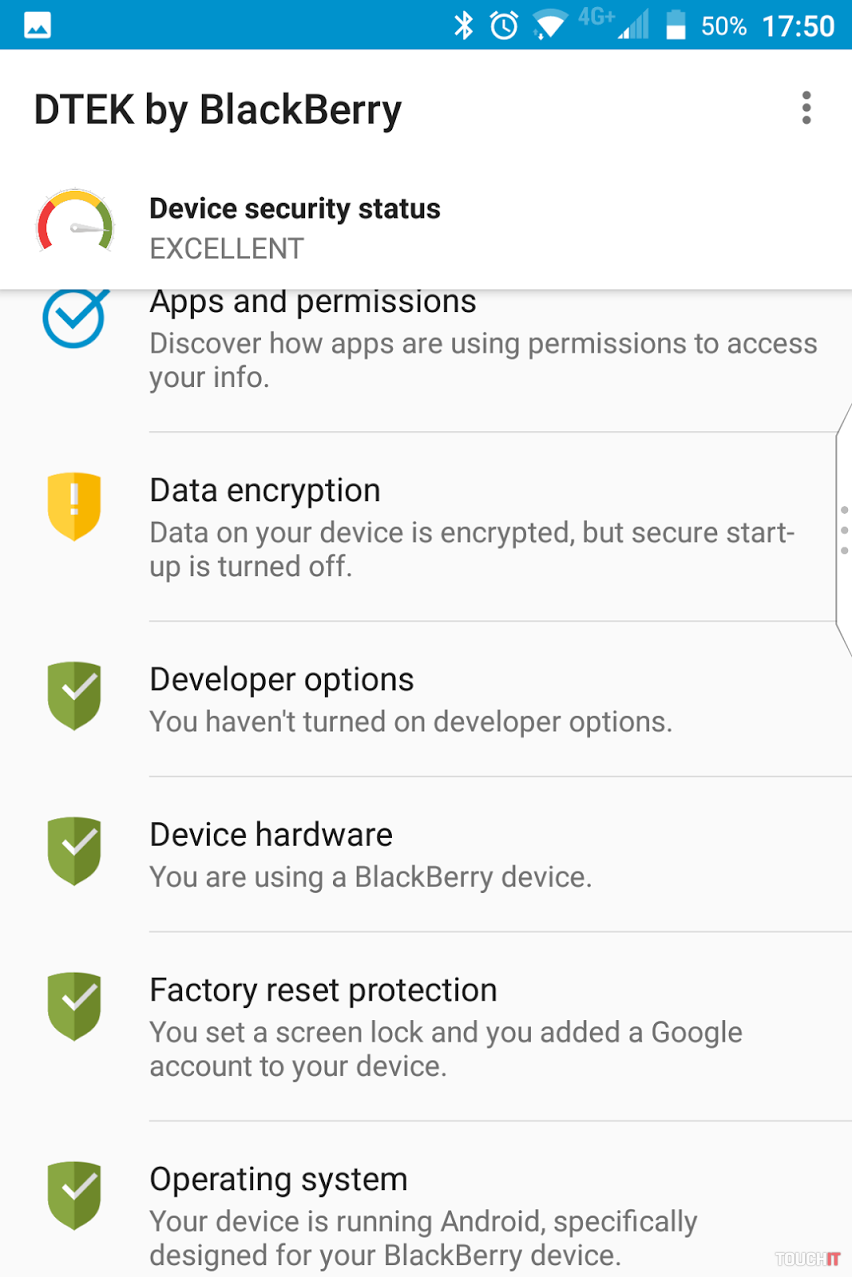Tap the battery indicator in status bar
Image resolution: width=852 pixels, height=1277 pixels.
click(x=676, y=25)
